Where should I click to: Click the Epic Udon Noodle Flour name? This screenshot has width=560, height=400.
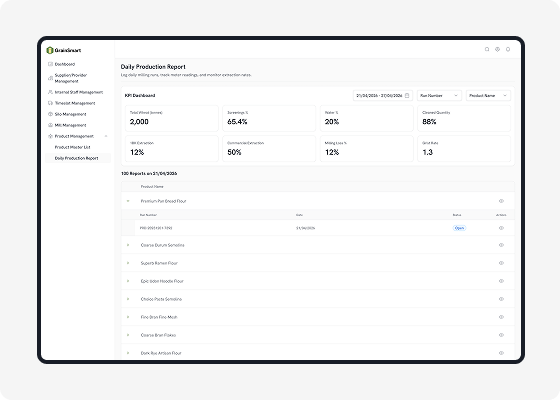point(162,281)
